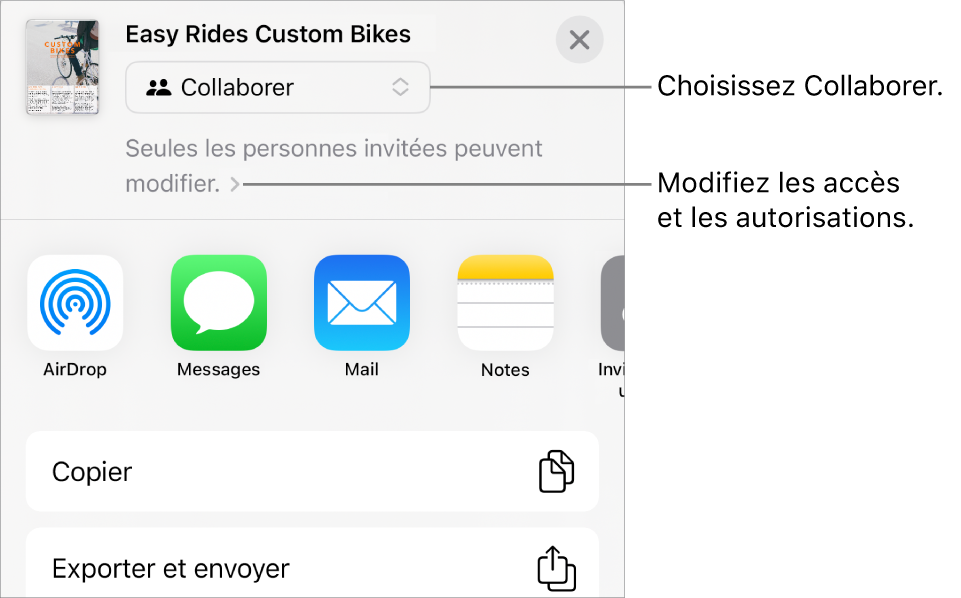This screenshot has width=961, height=598.
Task: Share via the Messages app icon
Action: point(218,302)
